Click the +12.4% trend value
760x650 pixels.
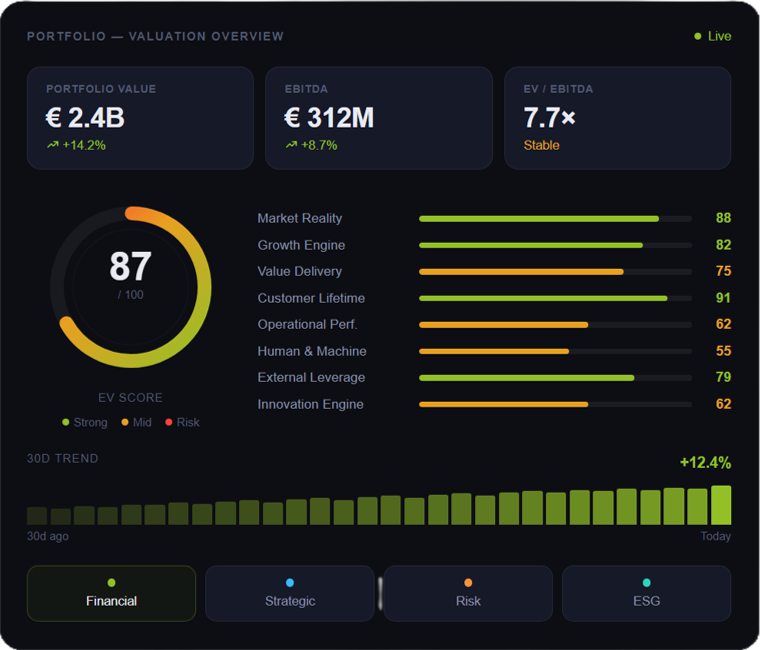[705, 462]
